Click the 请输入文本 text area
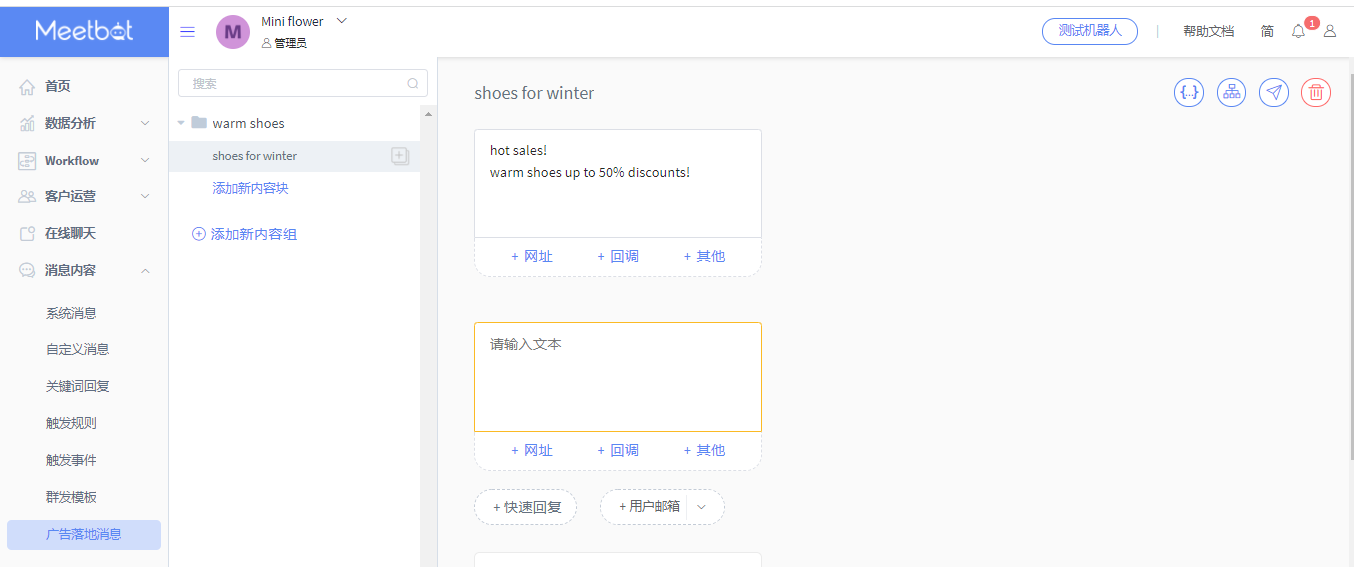 click(x=618, y=377)
